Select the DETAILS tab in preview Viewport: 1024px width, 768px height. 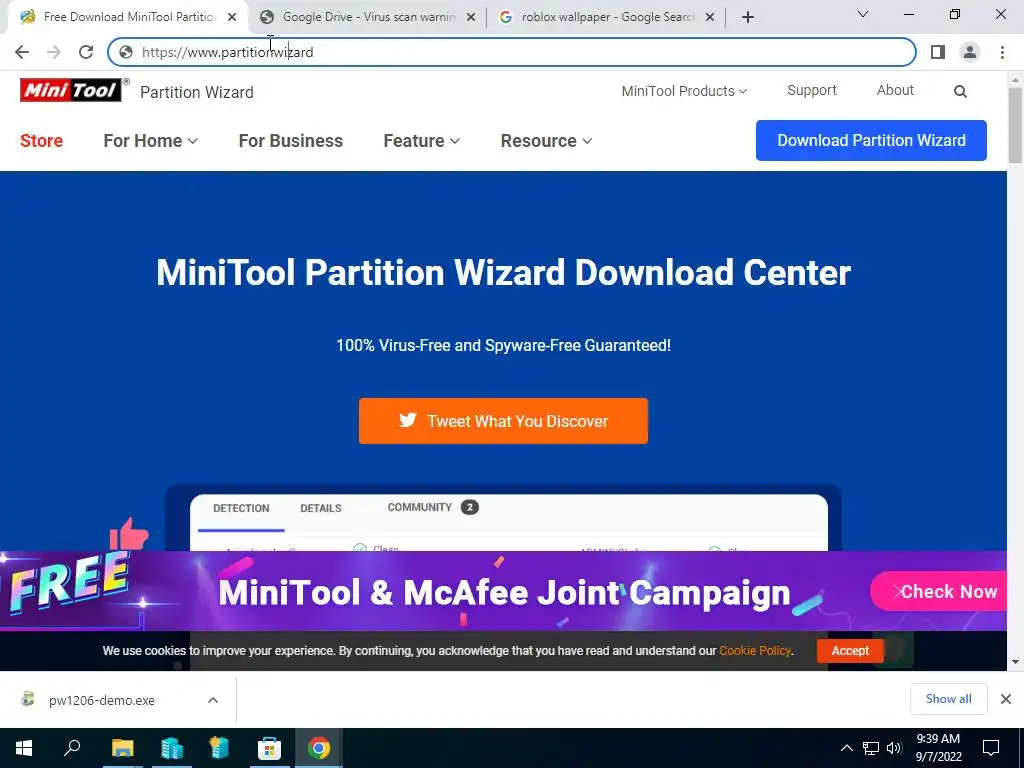(321, 508)
